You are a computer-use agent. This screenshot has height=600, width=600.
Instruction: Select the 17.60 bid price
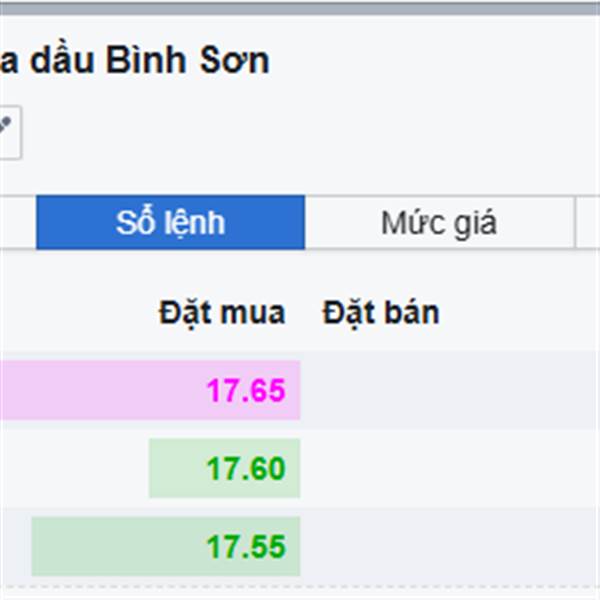point(246,468)
